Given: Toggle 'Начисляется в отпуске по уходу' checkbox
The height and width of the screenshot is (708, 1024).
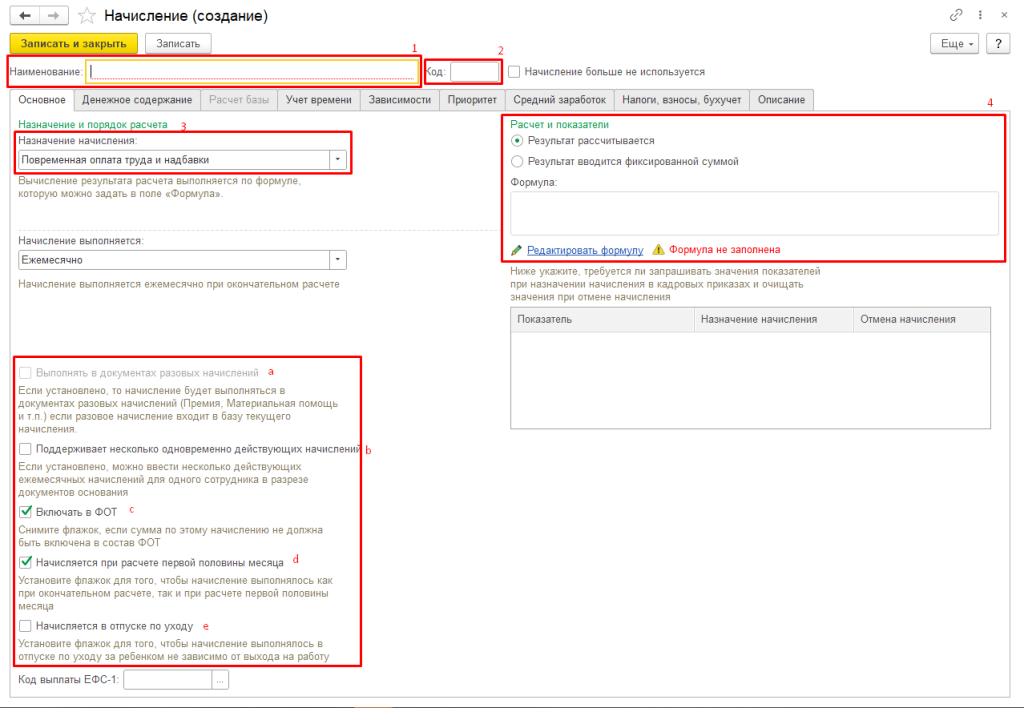Looking at the screenshot, I should click(x=26, y=626).
